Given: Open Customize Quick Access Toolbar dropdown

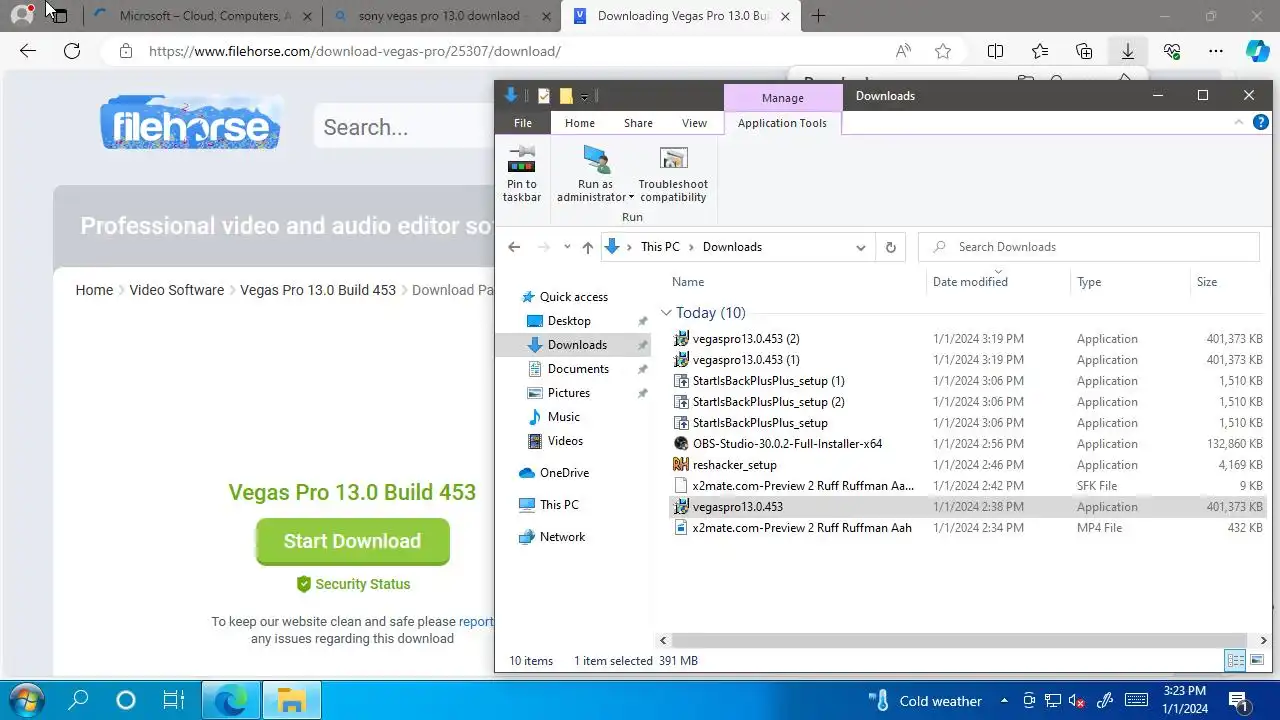Looking at the screenshot, I should tap(584, 97).
